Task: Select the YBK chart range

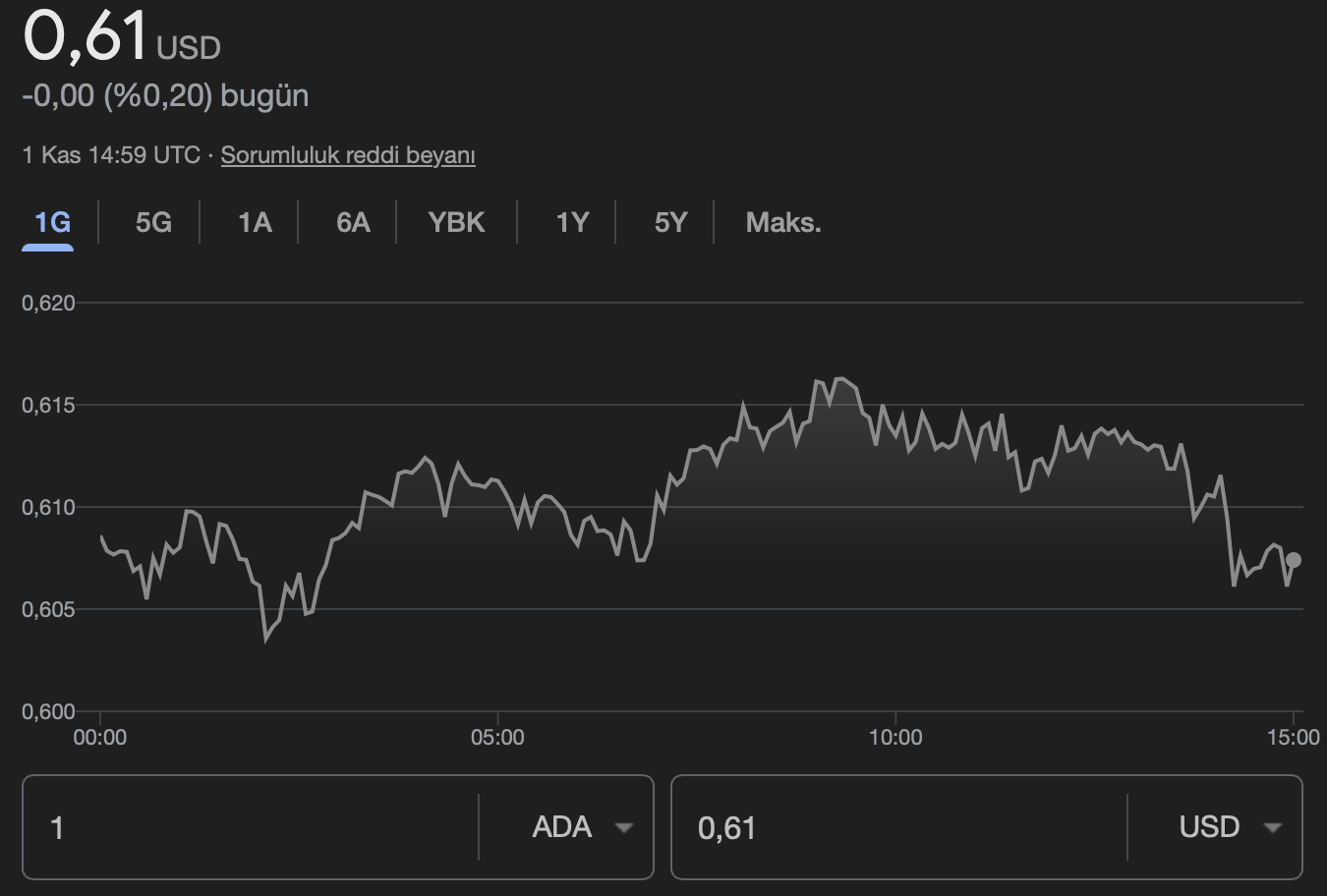Action: click(454, 223)
